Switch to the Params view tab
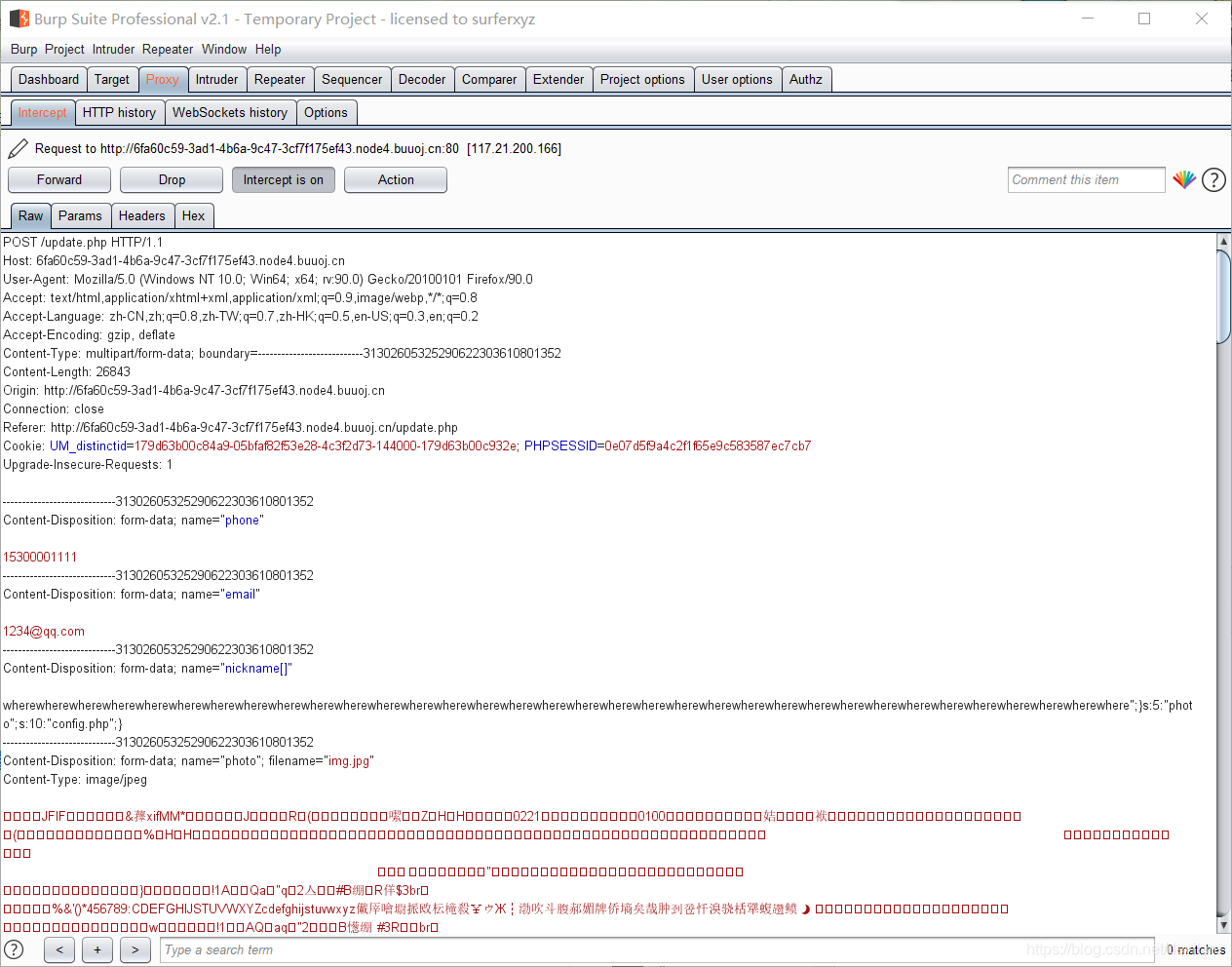1232x967 pixels. click(80, 215)
